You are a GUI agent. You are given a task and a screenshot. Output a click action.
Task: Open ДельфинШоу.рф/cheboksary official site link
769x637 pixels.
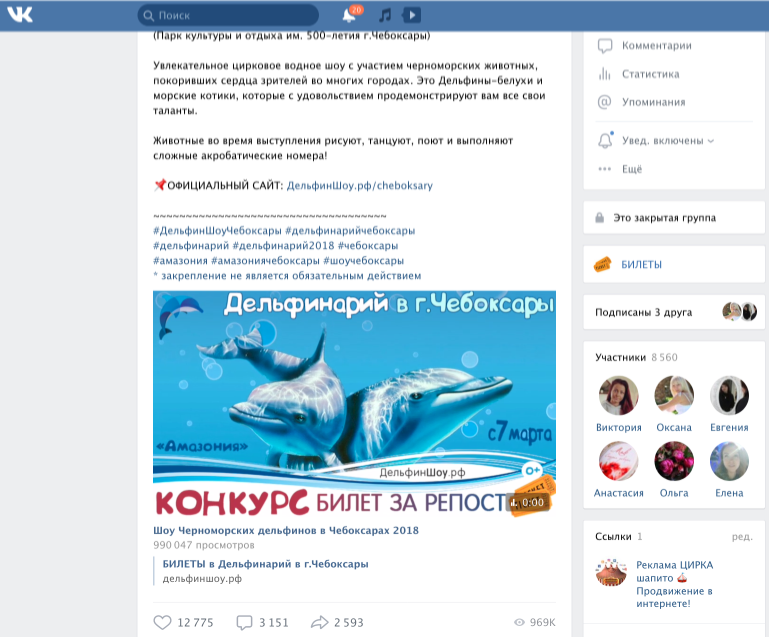pos(359,185)
